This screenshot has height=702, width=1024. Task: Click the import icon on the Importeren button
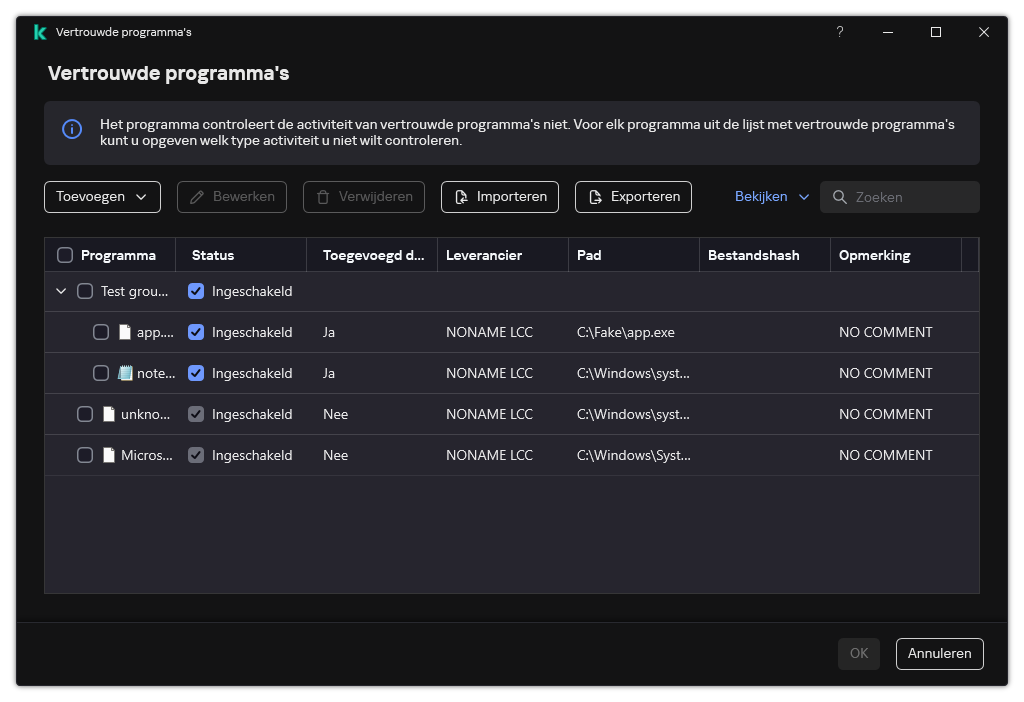[461, 196]
